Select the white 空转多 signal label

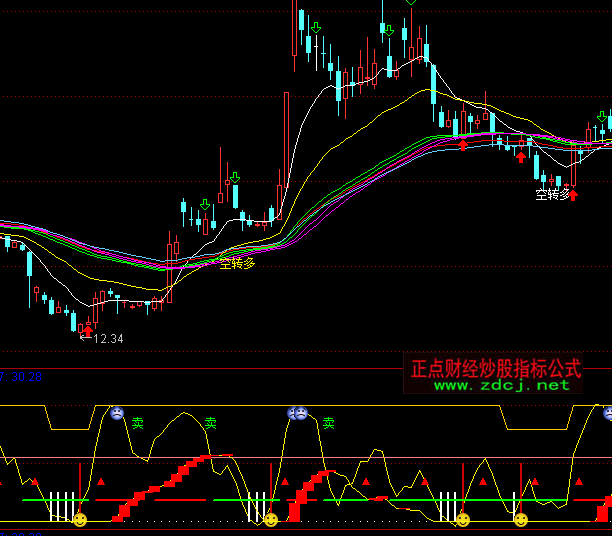[x=552, y=194]
